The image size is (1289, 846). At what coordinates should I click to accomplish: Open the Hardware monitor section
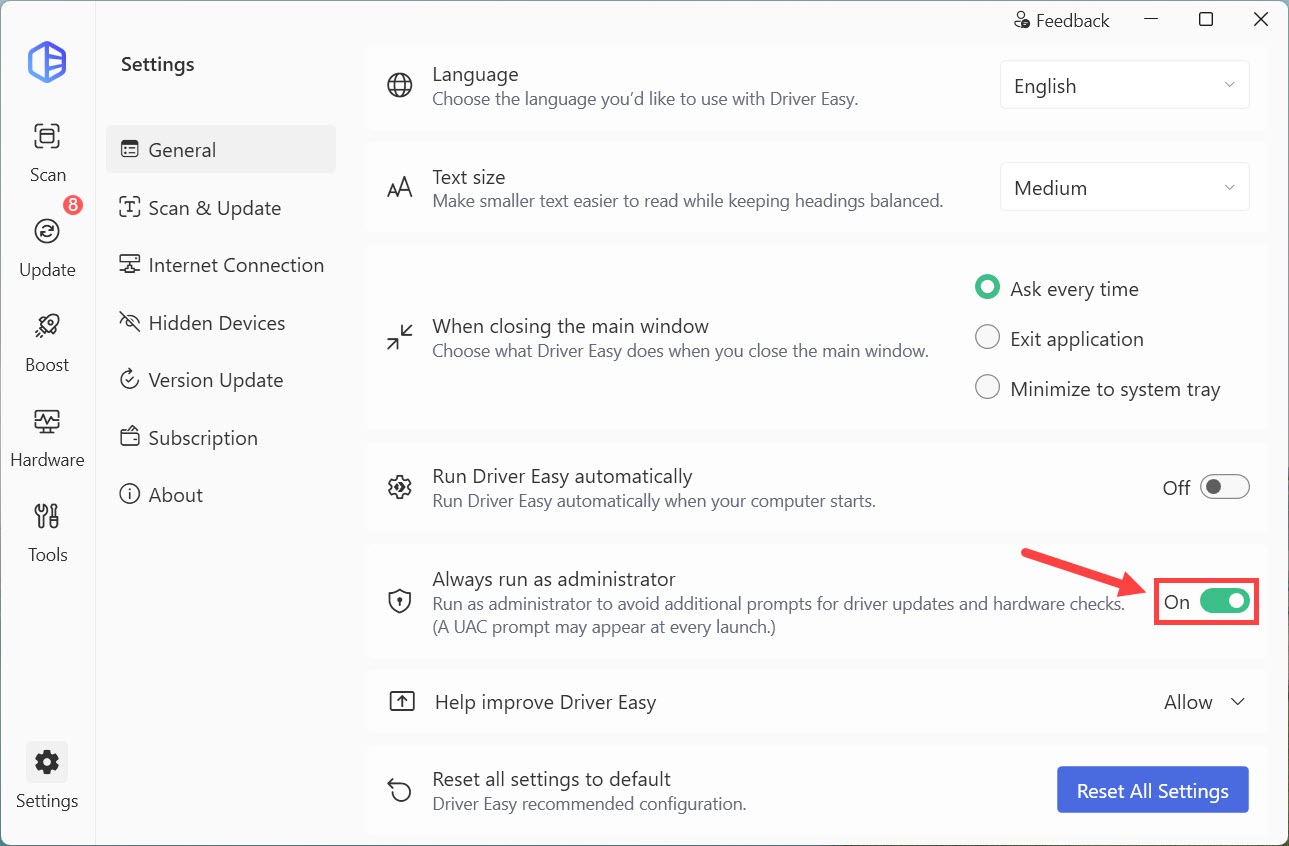click(47, 437)
